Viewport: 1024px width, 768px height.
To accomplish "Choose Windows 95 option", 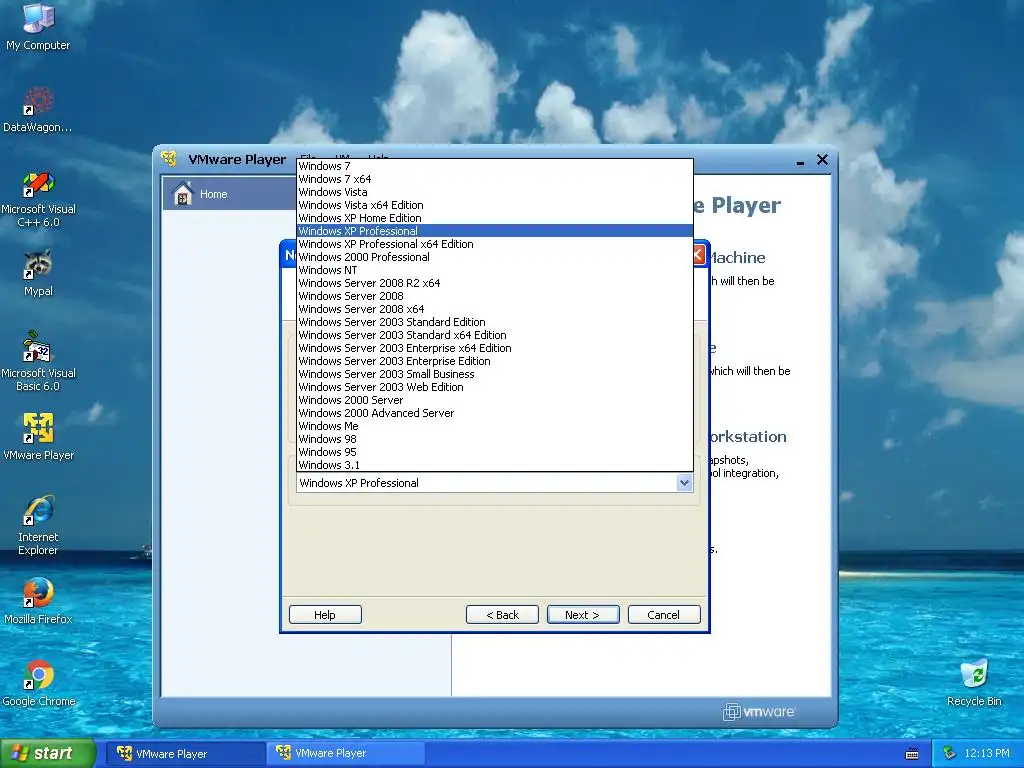I will (x=494, y=452).
